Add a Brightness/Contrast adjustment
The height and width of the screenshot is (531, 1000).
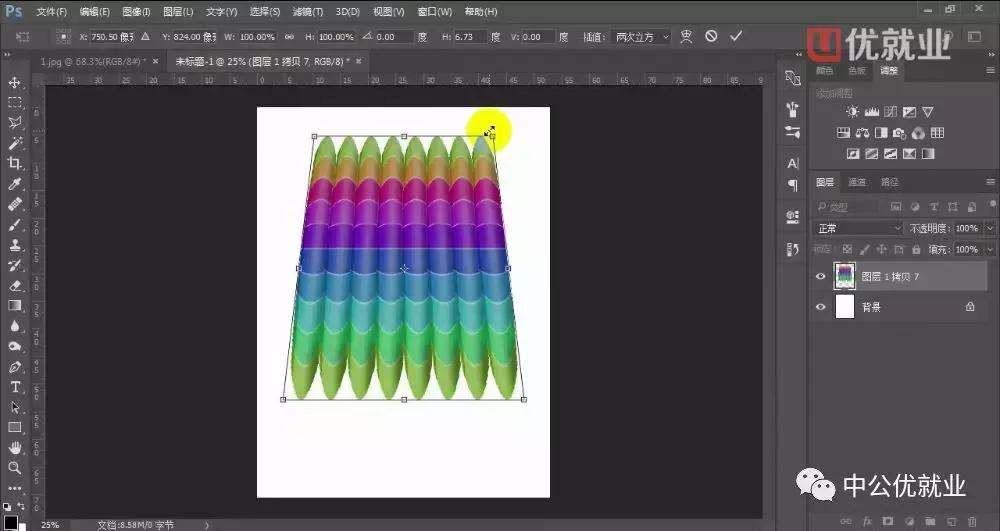852,112
